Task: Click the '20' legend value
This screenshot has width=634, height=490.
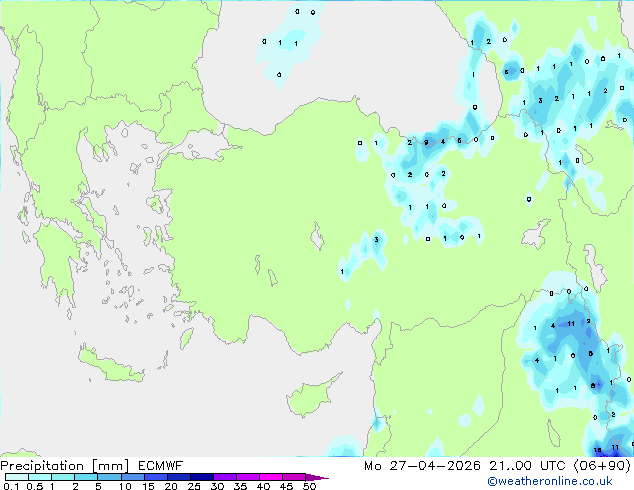Action: [x=171, y=486]
